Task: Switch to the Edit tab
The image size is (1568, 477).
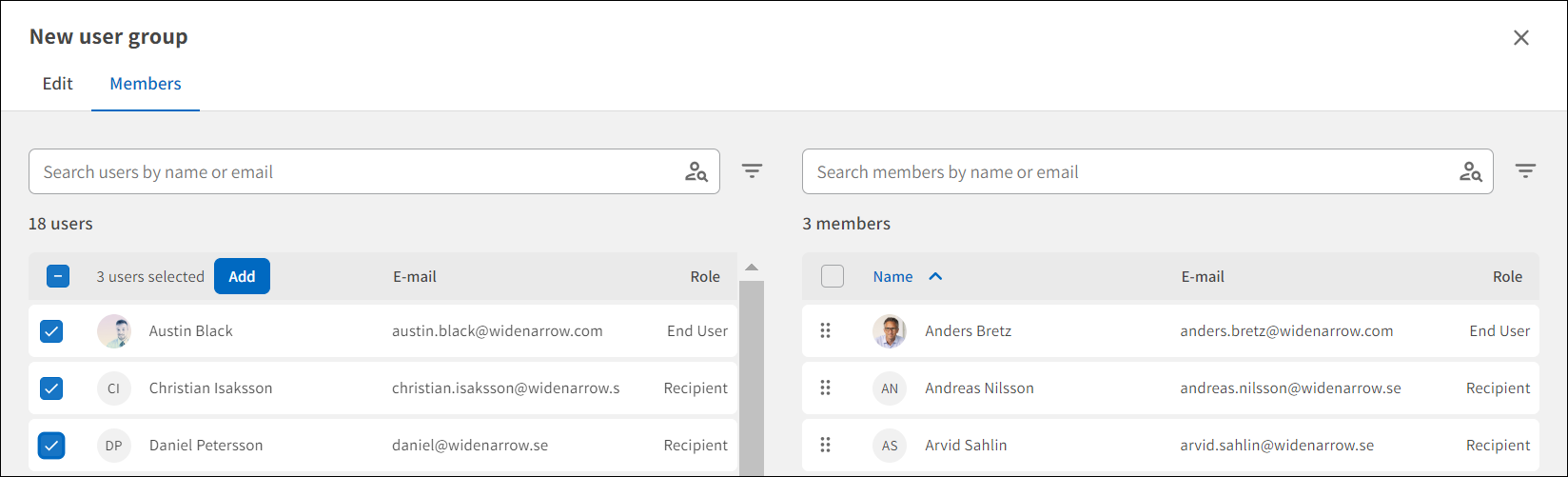Action: [57, 84]
